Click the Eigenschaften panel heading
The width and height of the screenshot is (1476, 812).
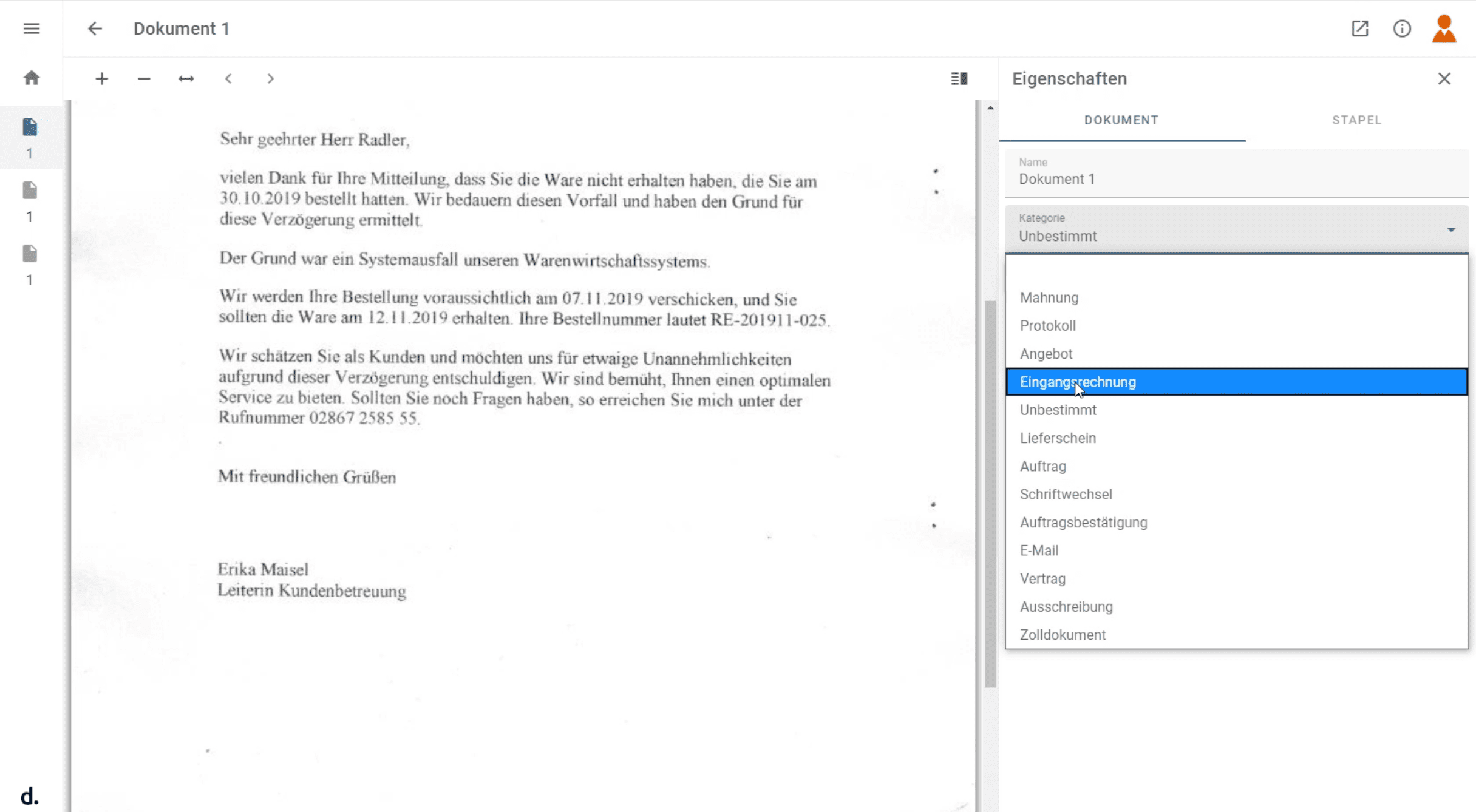coord(1069,78)
